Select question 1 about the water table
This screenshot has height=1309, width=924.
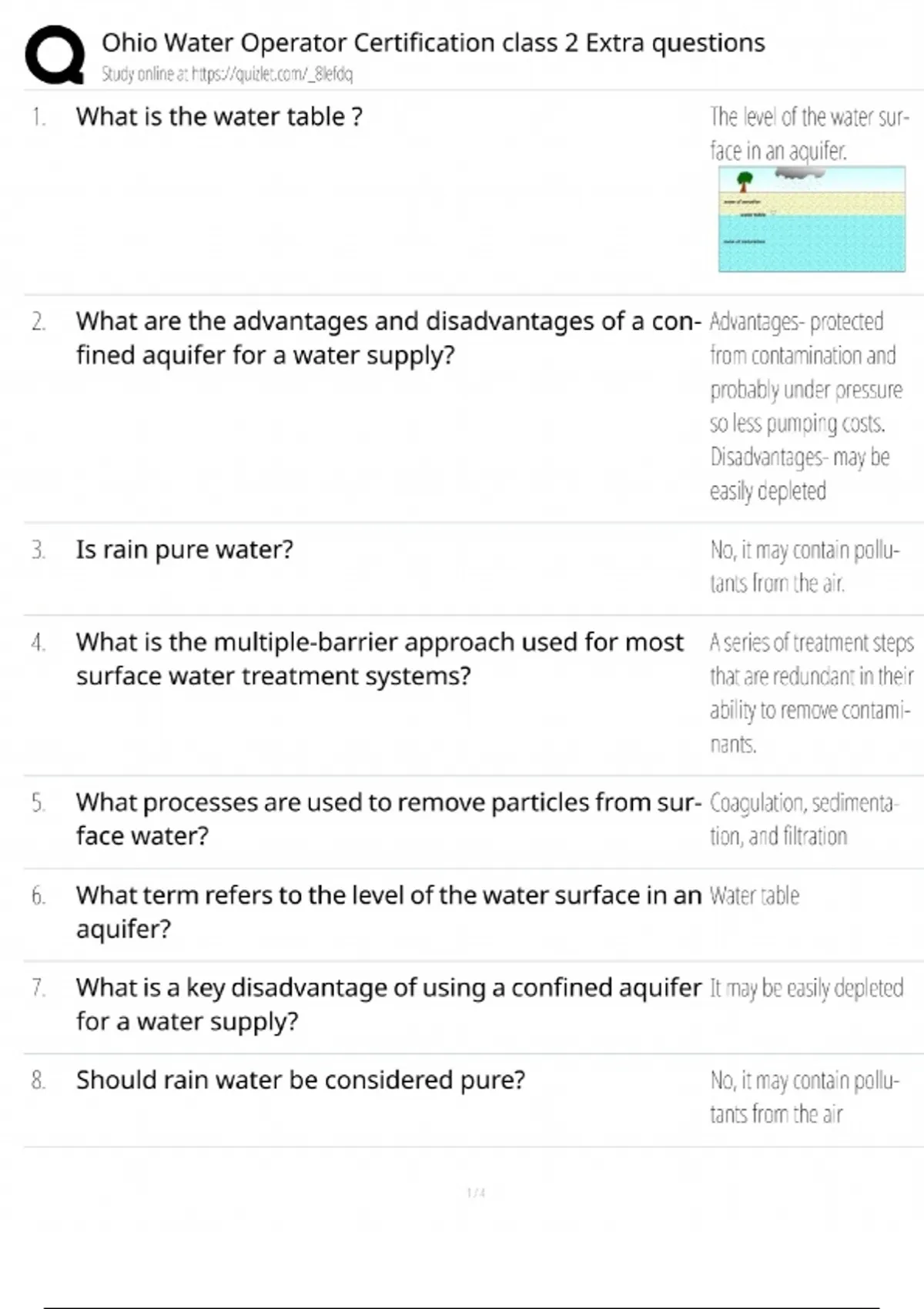click(219, 117)
